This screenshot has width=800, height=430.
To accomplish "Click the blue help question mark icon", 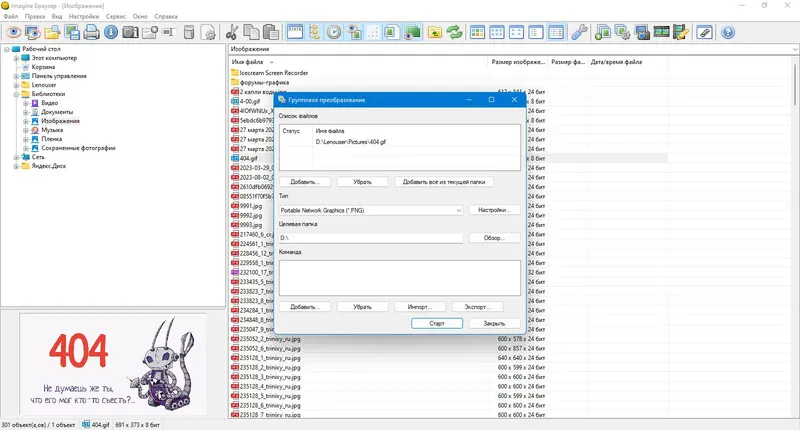I will pyautogui.click(x=728, y=33).
